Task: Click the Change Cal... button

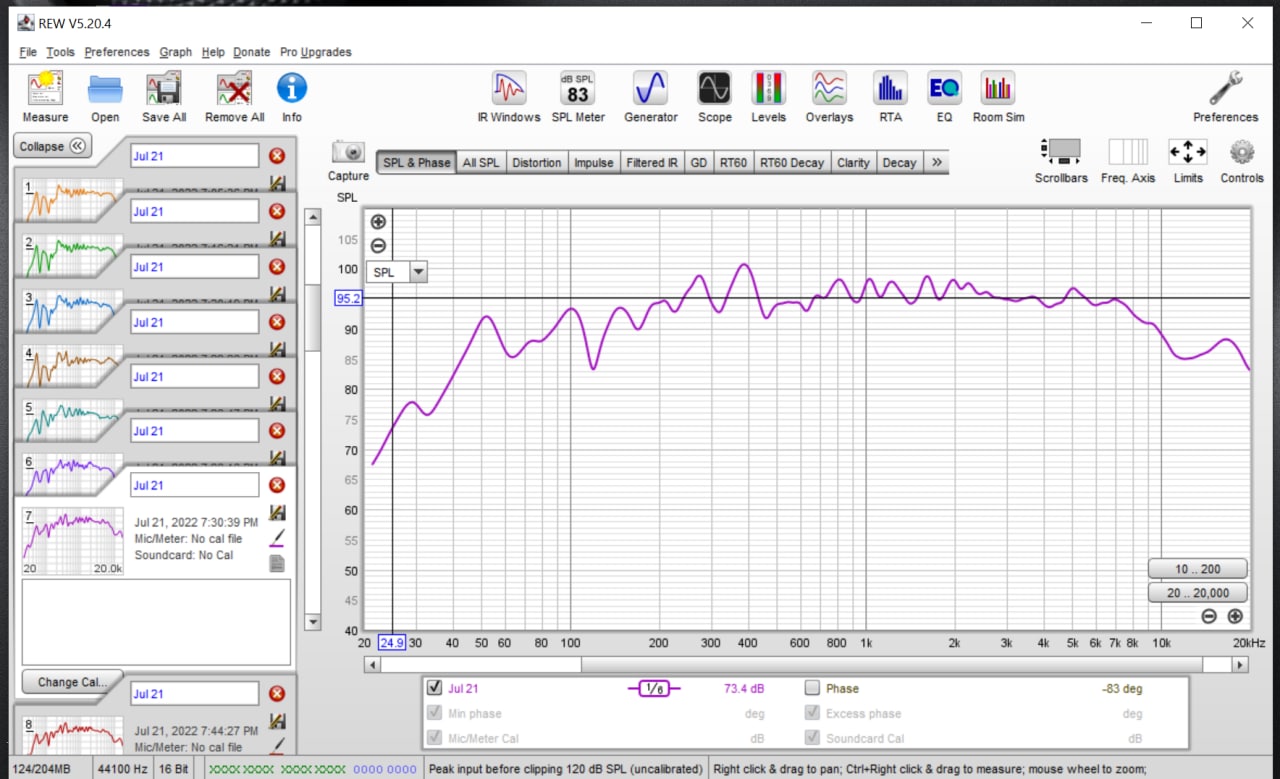Action: pyautogui.click(x=72, y=682)
